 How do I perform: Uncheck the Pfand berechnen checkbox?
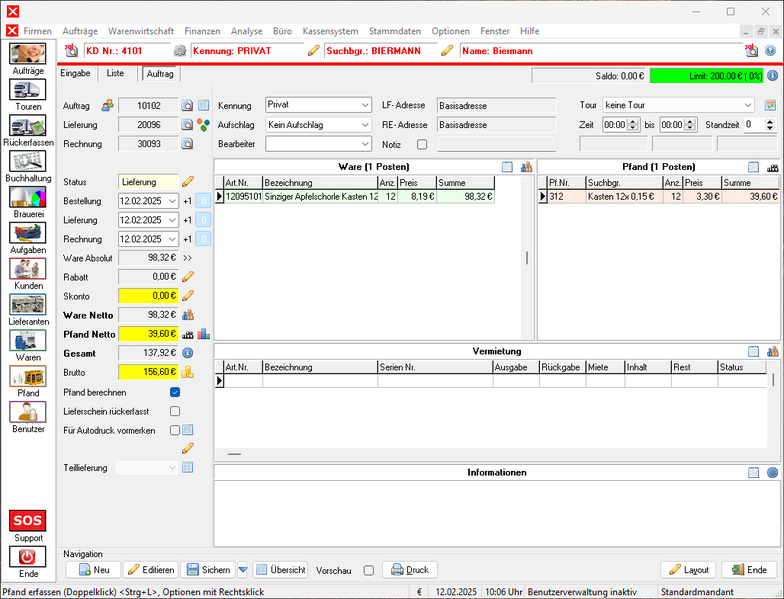pyautogui.click(x=175, y=392)
